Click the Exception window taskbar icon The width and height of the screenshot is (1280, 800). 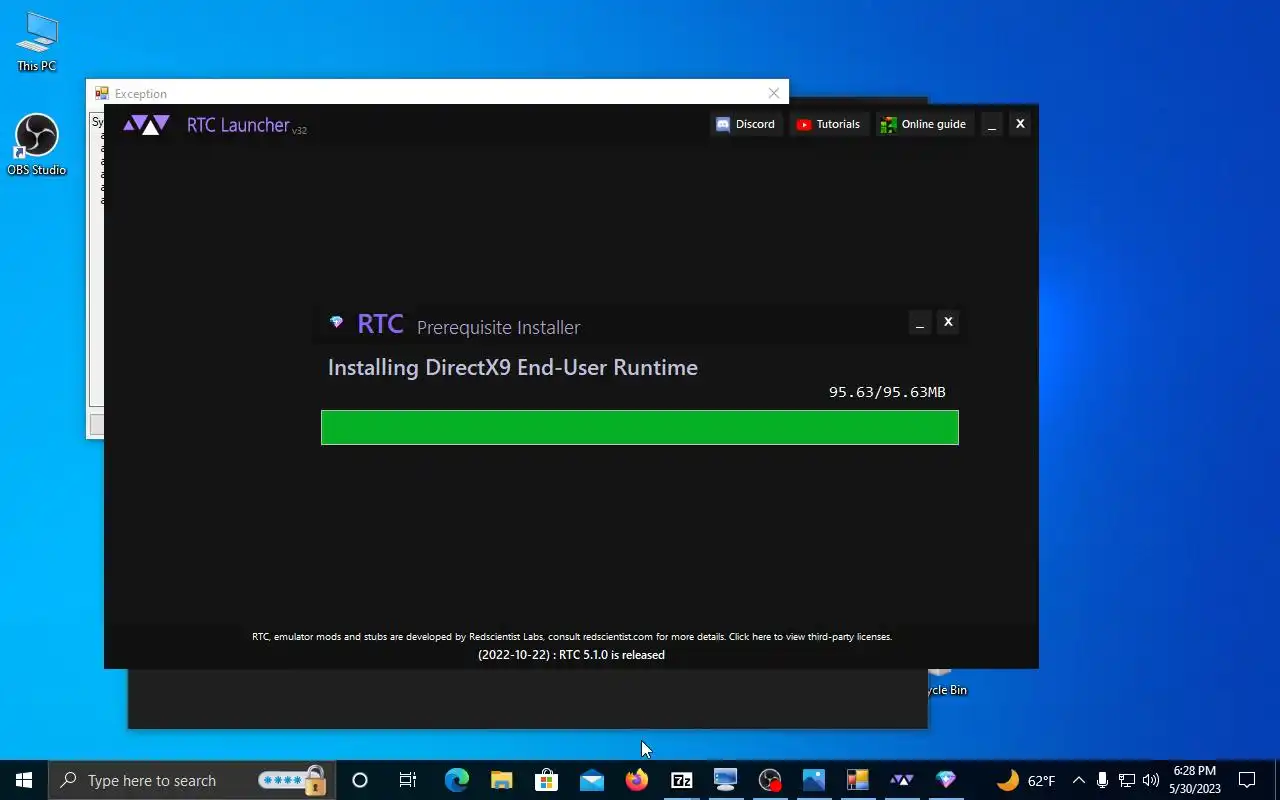[x=858, y=780]
